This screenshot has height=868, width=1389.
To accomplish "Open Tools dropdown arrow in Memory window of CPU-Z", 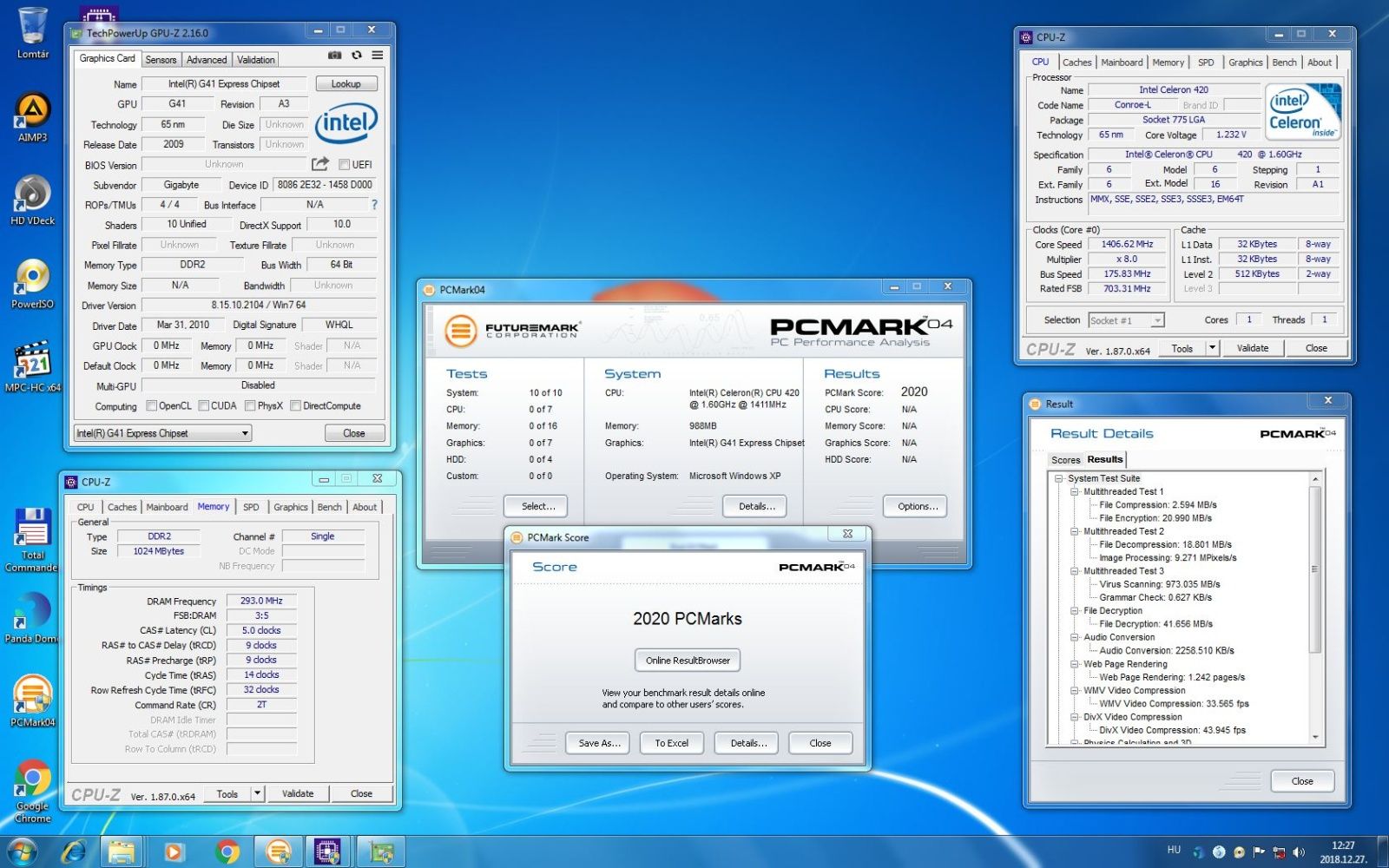I will click(257, 793).
